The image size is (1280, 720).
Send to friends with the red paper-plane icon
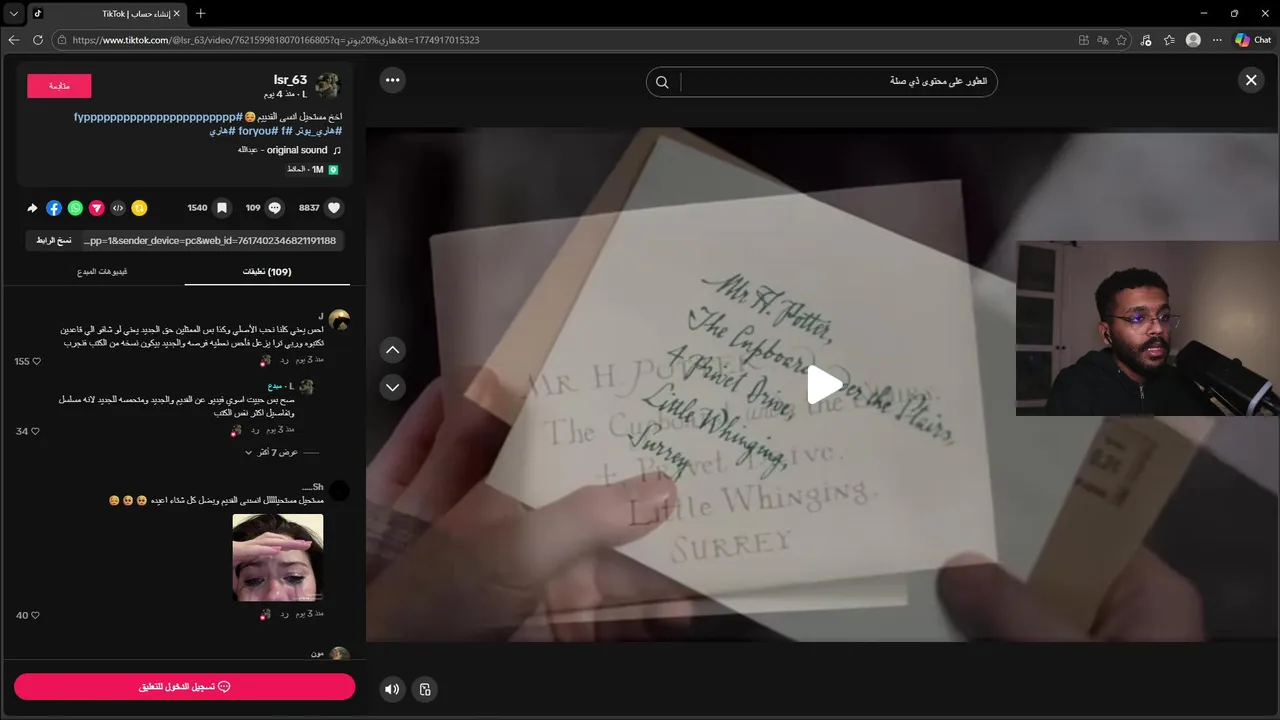pyautogui.click(x=97, y=208)
